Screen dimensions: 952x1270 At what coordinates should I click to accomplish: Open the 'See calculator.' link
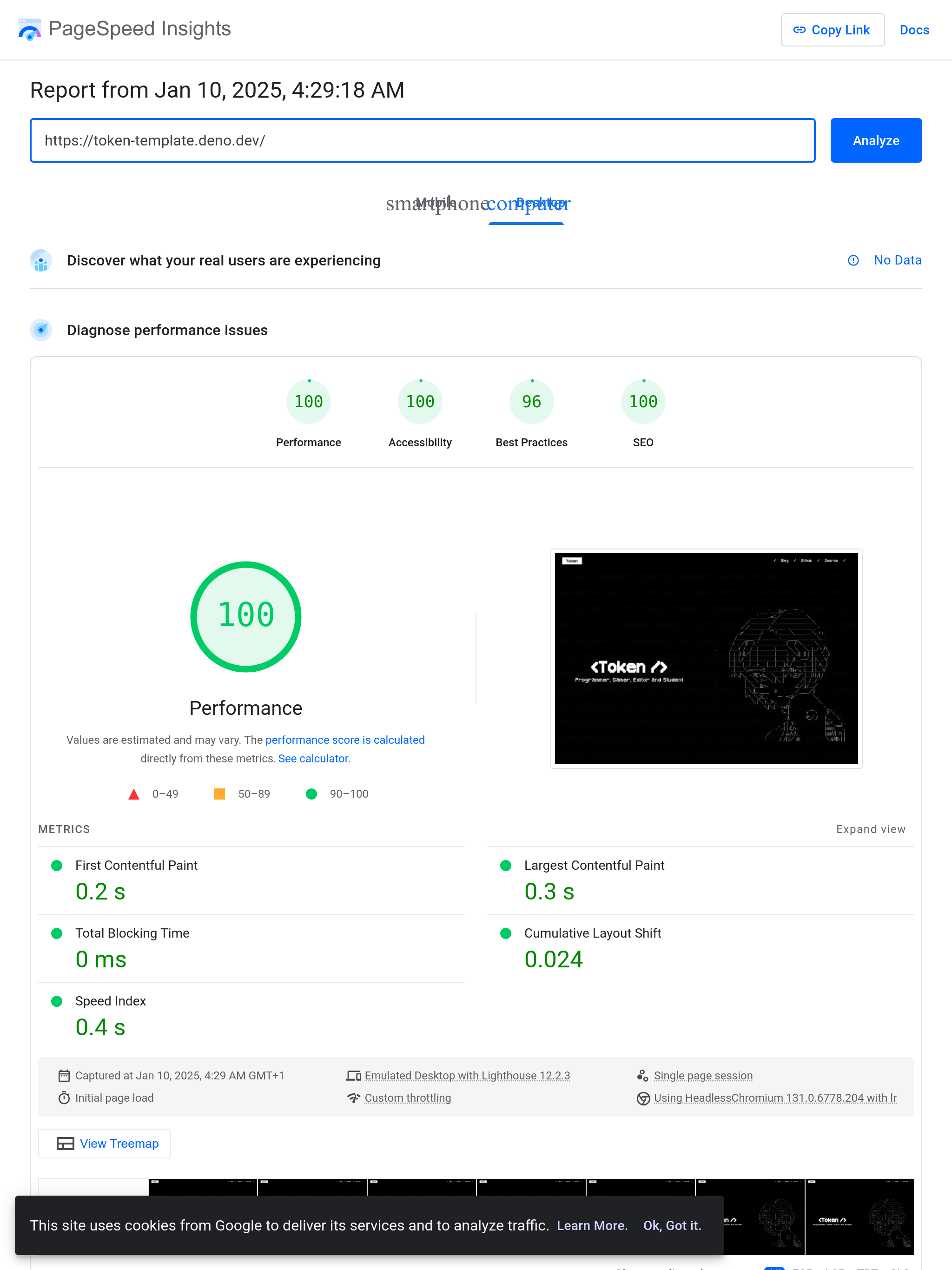(x=314, y=759)
